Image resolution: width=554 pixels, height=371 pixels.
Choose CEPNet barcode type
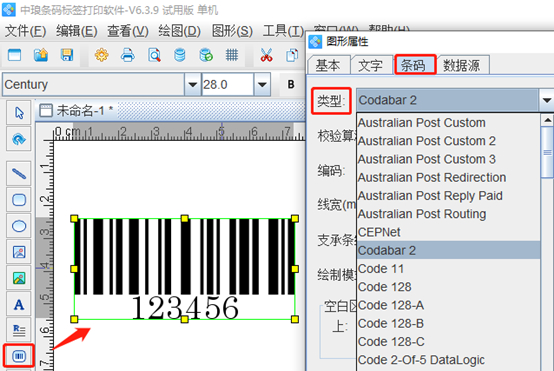point(448,232)
